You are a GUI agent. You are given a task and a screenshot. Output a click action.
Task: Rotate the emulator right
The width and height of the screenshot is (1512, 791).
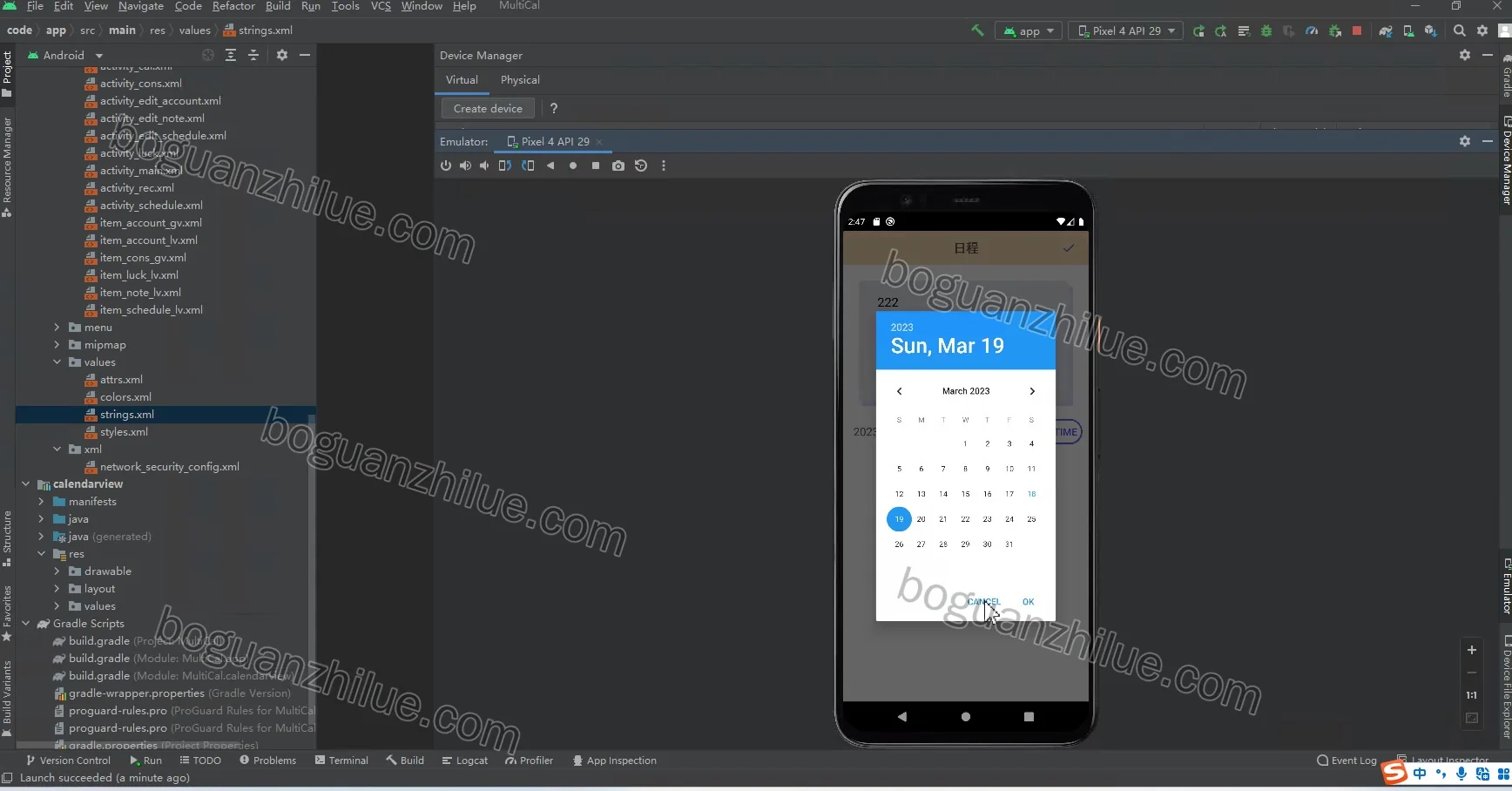click(x=528, y=166)
